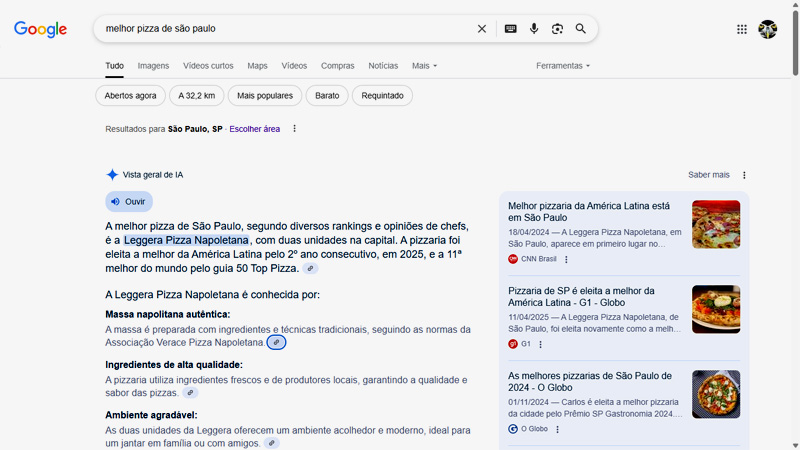800x450 pixels.
Task: Click the Ingredientes de alta qualidade heading
Action: [174, 365]
